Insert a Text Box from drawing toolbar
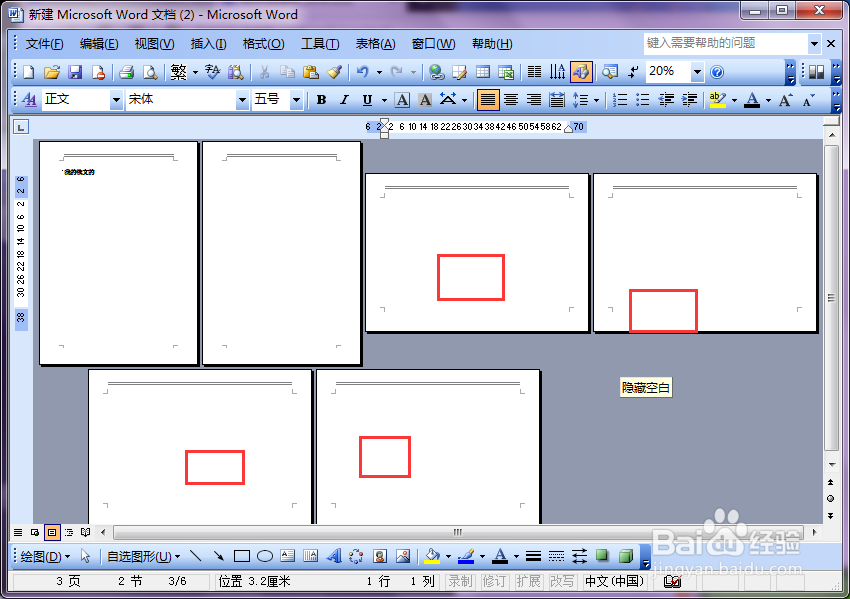 [x=287, y=556]
